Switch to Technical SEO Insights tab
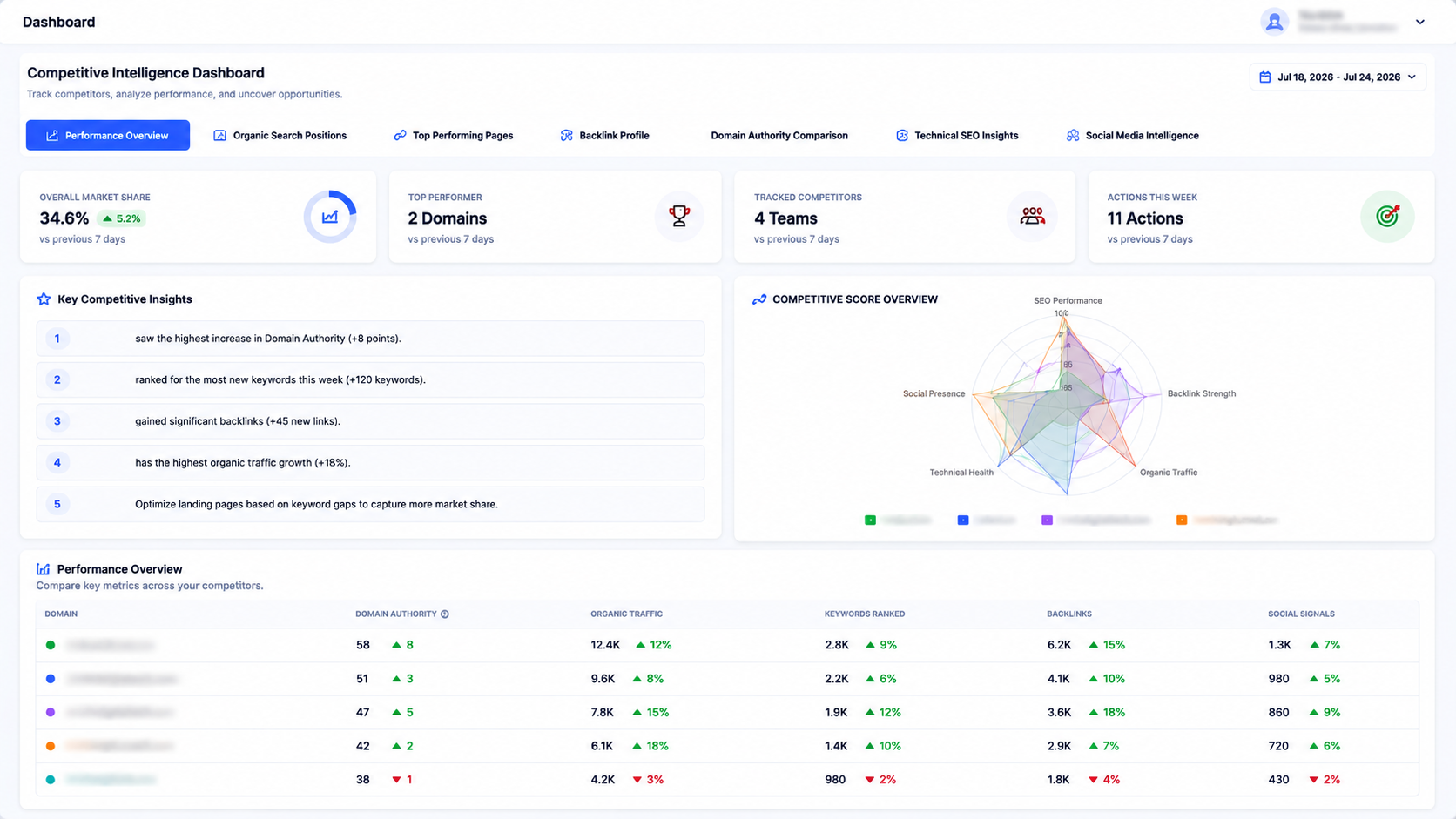 957,135
